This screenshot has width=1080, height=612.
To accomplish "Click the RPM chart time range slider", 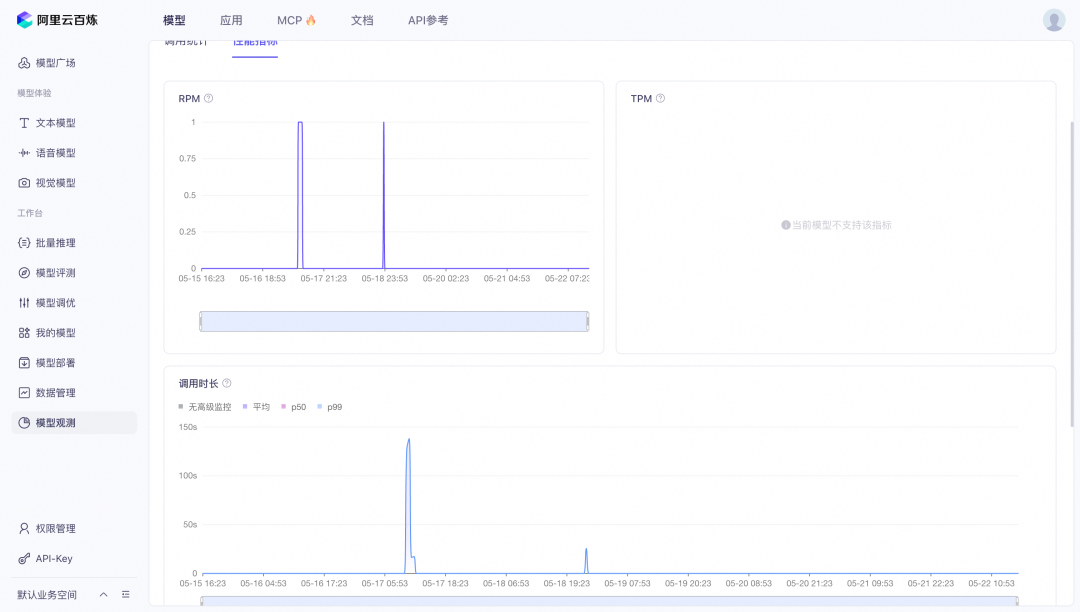I will tap(394, 321).
